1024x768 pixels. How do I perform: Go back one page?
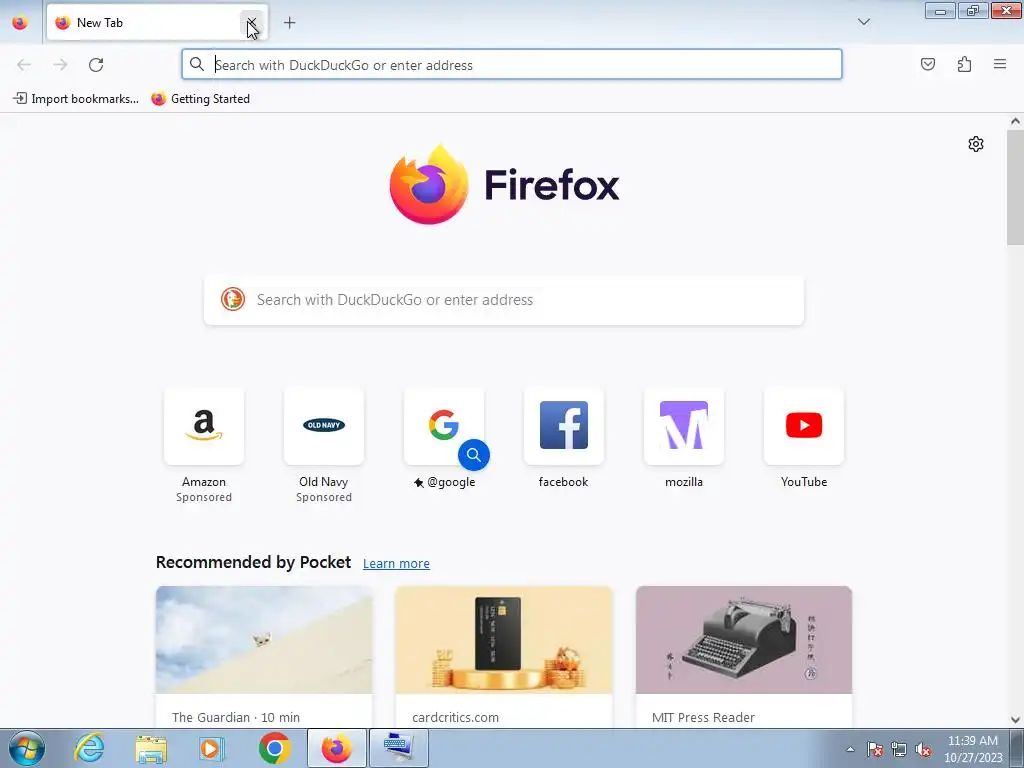pos(24,65)
